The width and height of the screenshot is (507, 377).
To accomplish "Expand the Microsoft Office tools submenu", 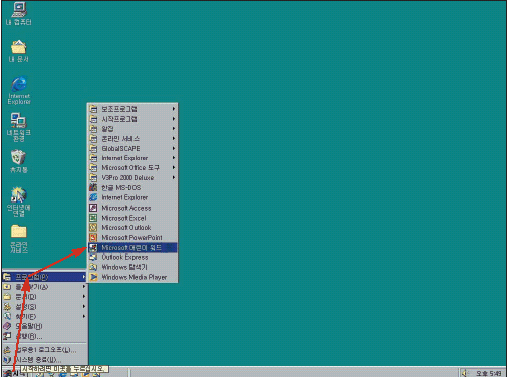I will [133, 168].
